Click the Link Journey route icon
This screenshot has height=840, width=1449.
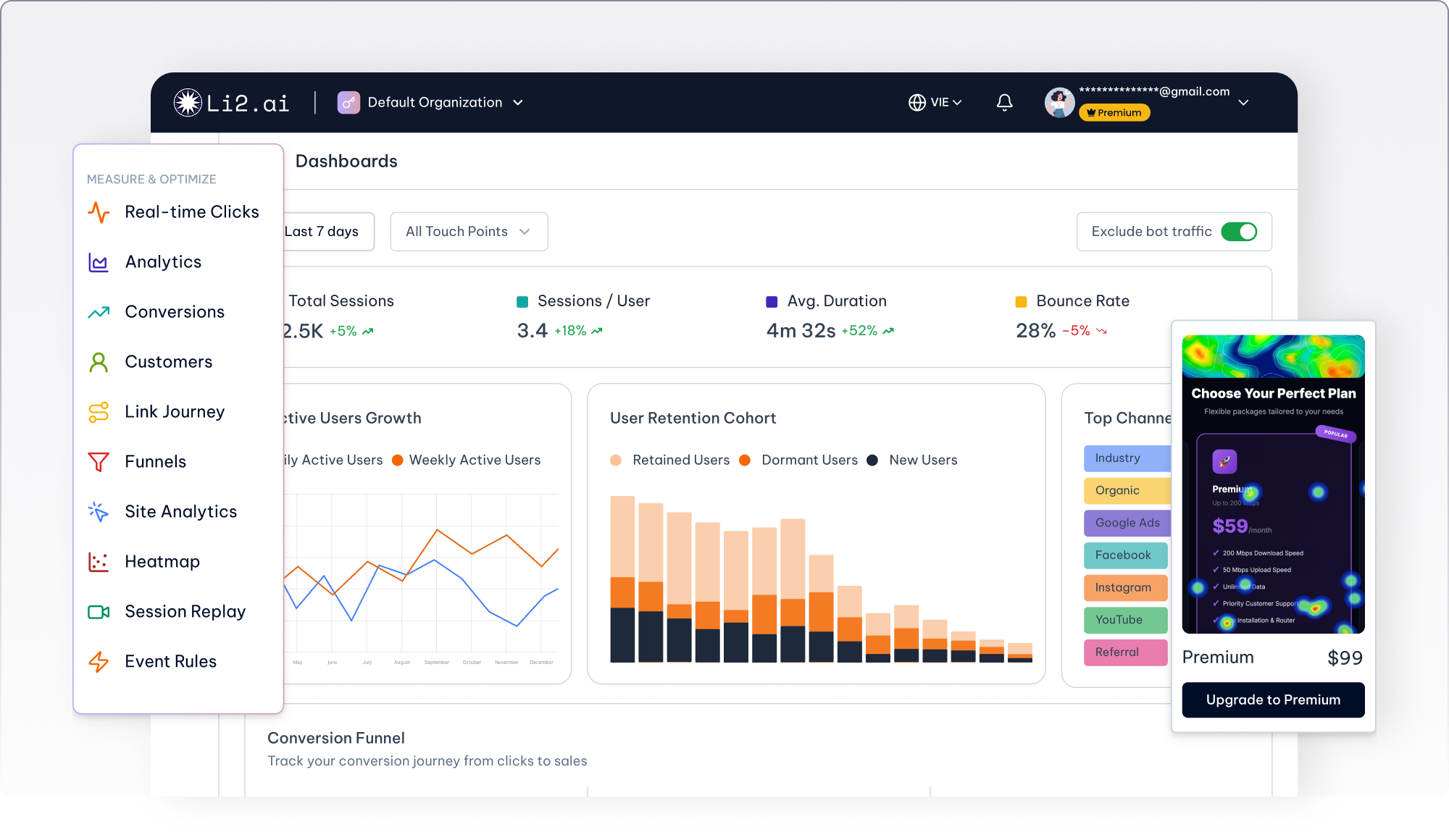99,412
